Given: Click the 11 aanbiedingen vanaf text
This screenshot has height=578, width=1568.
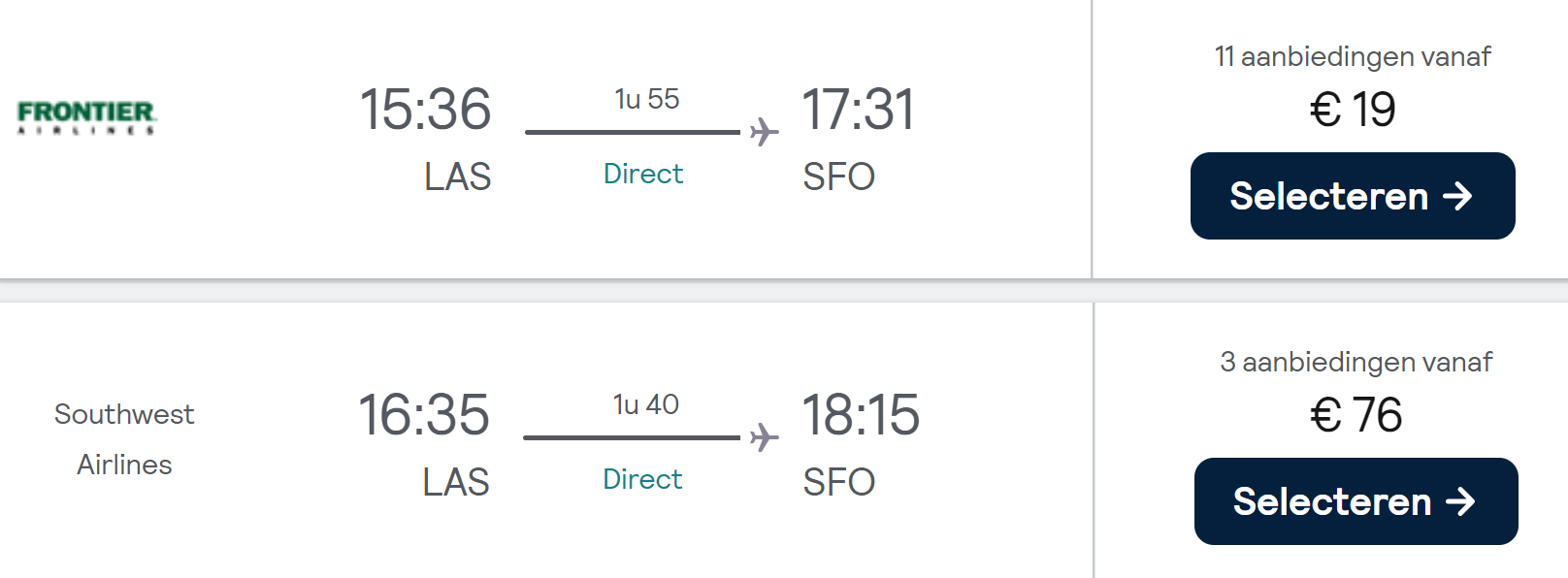Looking at the screenshot, I should (1352, 56).
